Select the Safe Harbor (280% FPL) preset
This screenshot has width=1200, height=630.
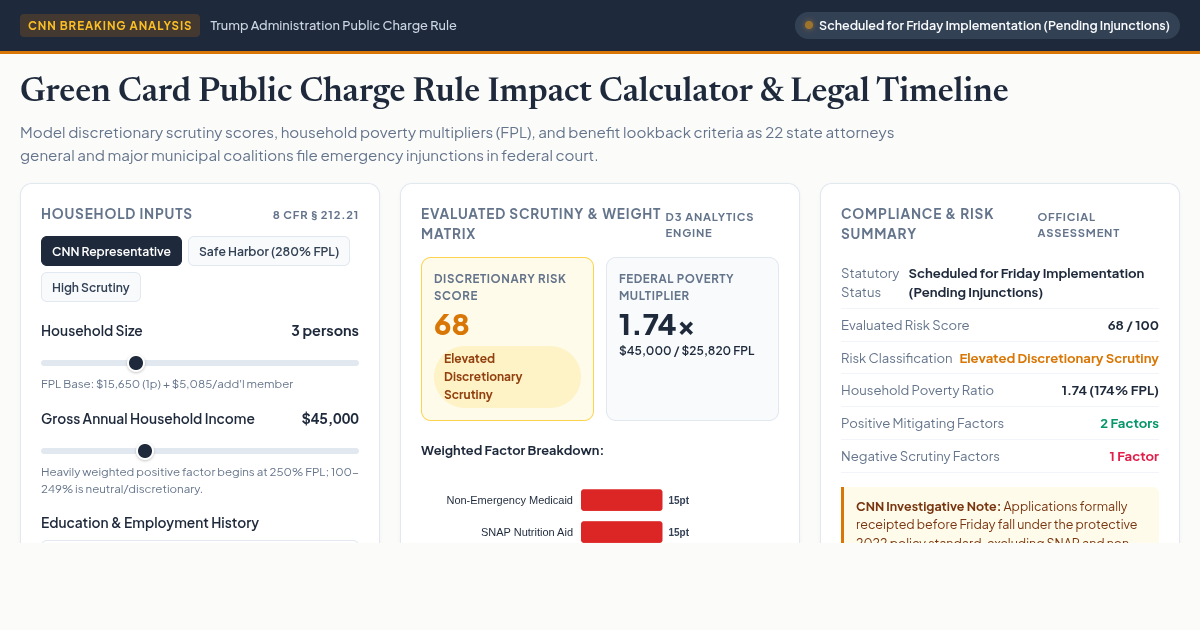click(x=269, y=251)
